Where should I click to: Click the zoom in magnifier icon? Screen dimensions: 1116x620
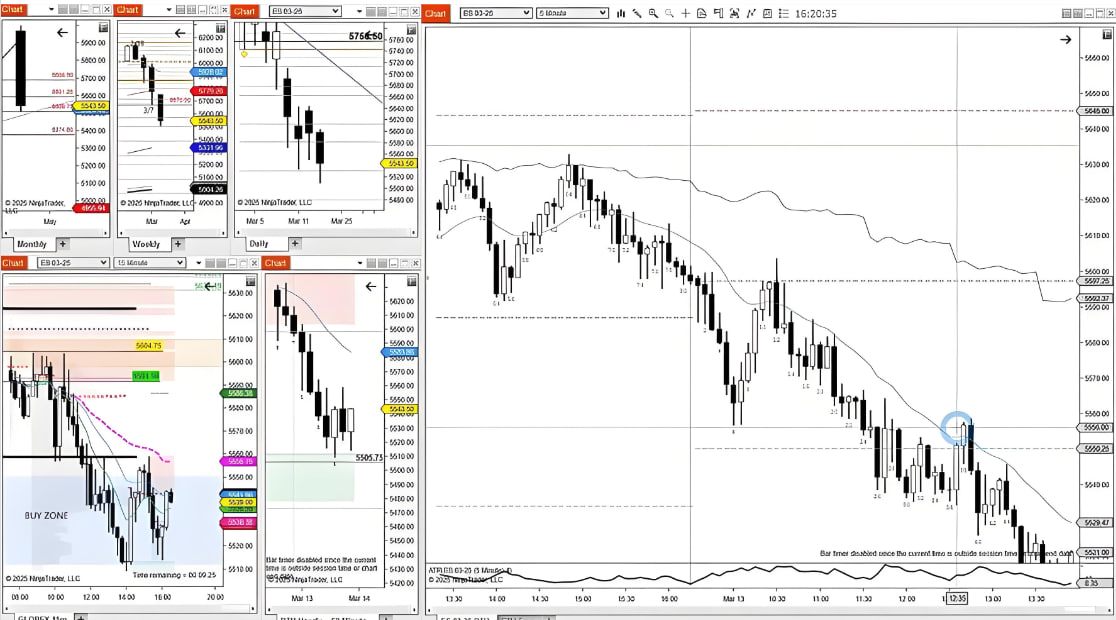click(x=653, y=13)
